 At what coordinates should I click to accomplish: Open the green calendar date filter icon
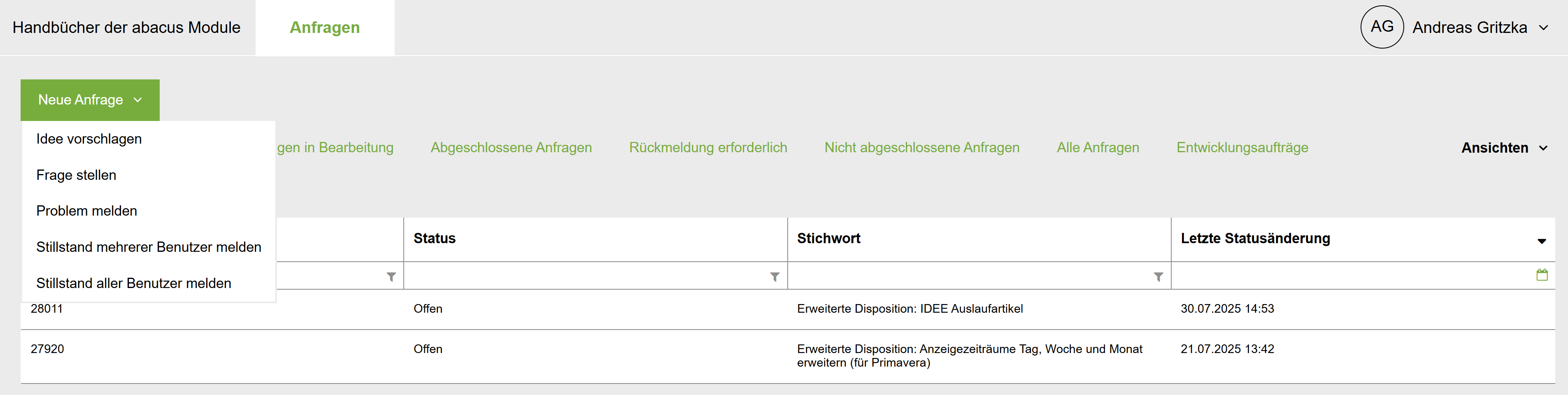pyautogui.click(x=1541, y=275)
